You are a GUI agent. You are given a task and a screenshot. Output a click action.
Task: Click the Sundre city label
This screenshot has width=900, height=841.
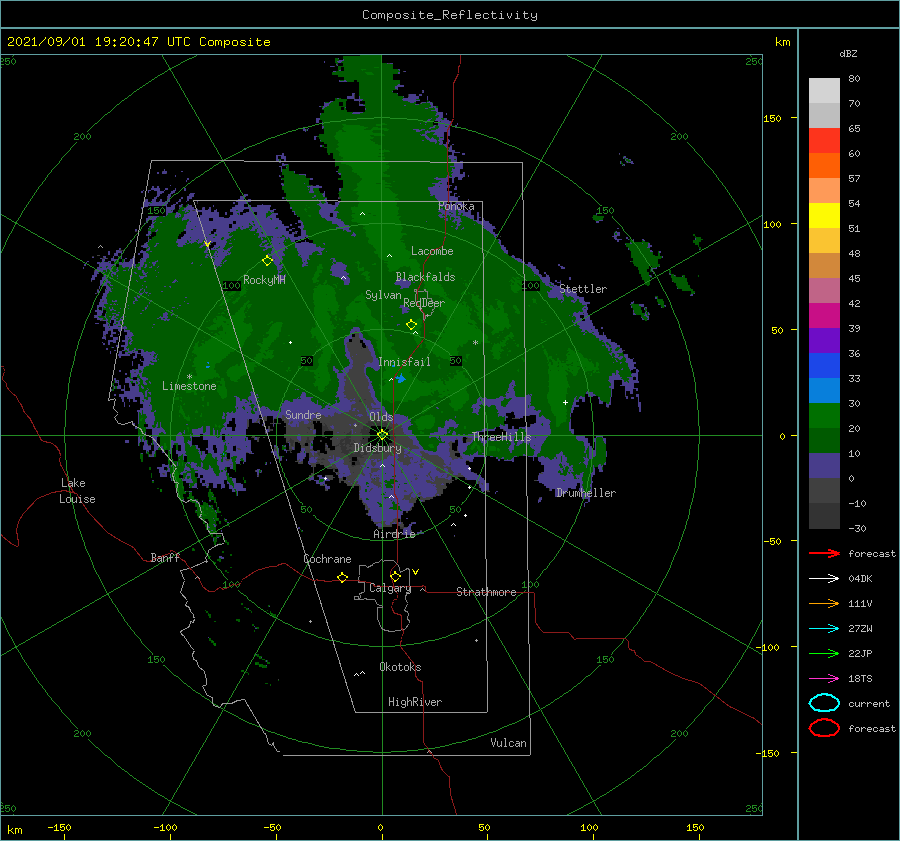(x=303, y=414)
